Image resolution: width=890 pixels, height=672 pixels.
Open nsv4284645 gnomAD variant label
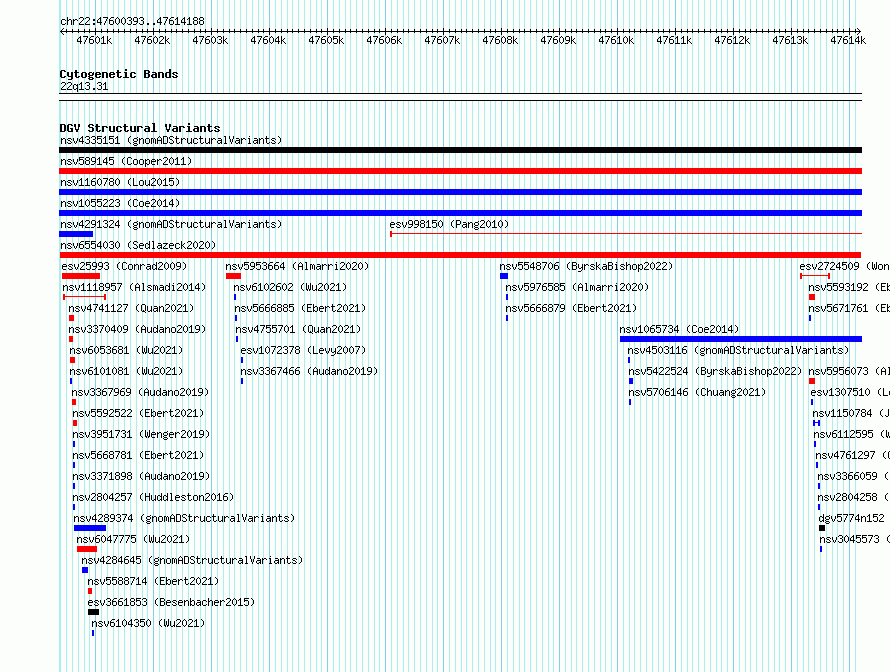(x=192, y=560)
